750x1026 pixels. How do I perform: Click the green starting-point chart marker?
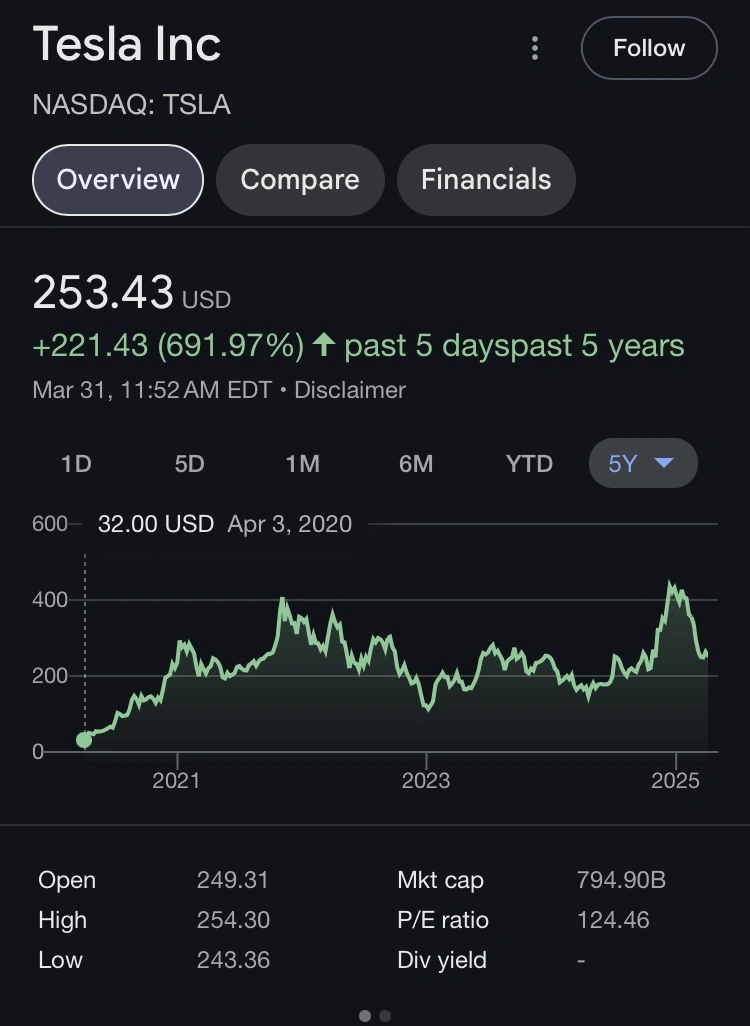coord(84,740)
